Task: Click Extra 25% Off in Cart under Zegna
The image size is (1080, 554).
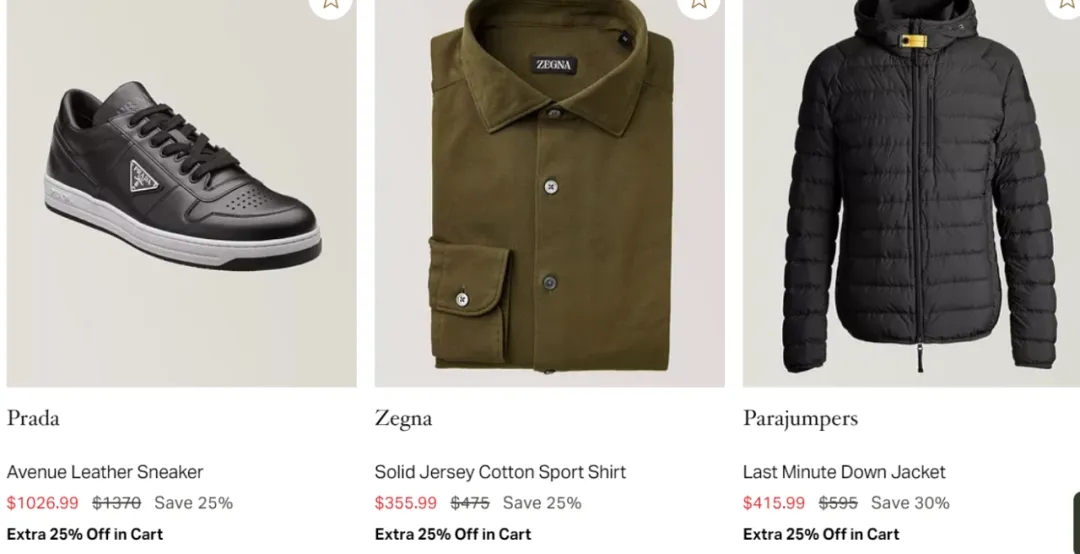Action: [453, 534]
